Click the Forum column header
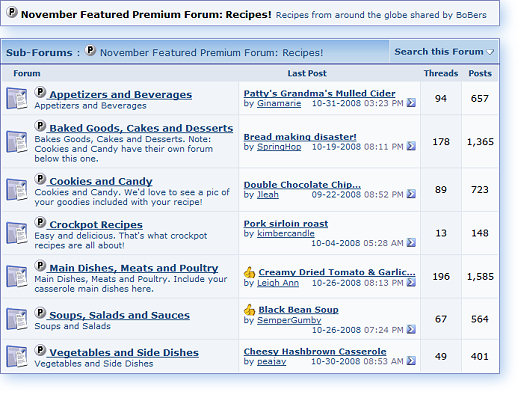The height and width of the screenshot is (394, 520). (27, 73)
